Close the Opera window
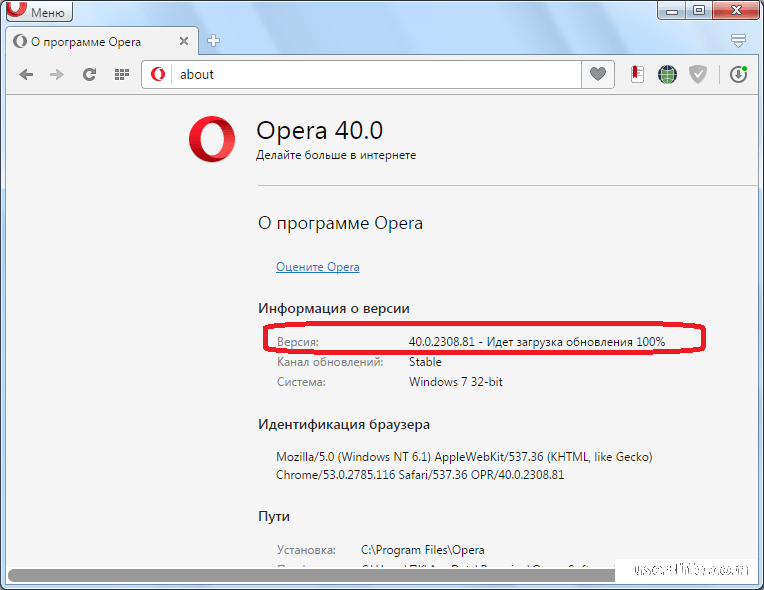Image resolution: width=764 pixels, height=590 pixels. click(736, 10)
